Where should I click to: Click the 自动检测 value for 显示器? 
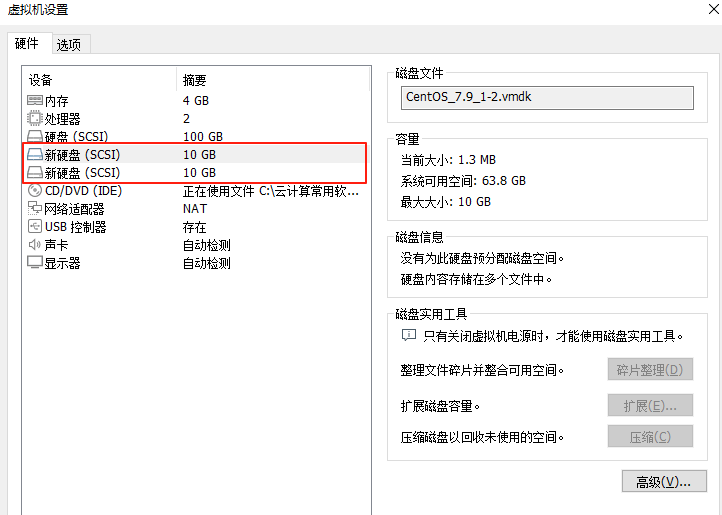206,263
